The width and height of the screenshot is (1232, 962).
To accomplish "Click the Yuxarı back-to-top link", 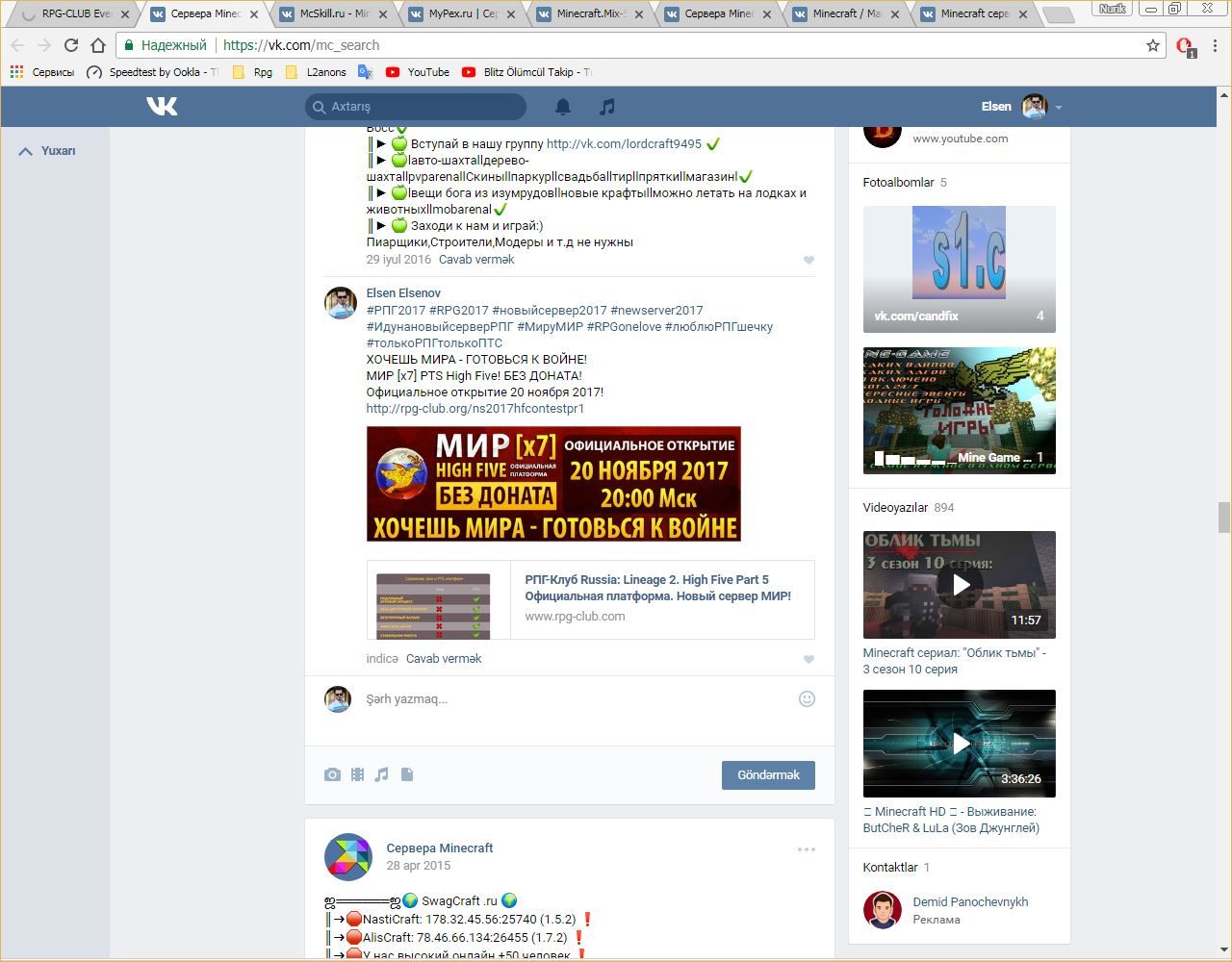I will point(47,151).
